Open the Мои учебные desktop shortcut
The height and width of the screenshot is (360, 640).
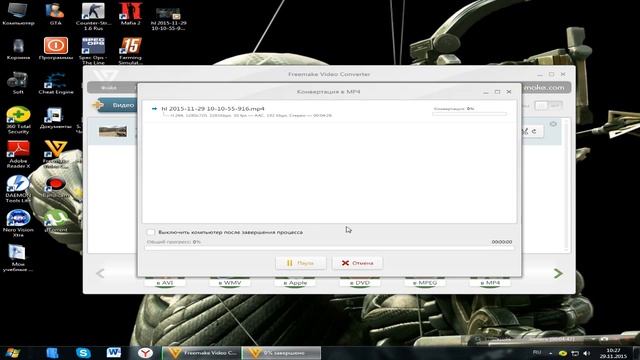18,257
